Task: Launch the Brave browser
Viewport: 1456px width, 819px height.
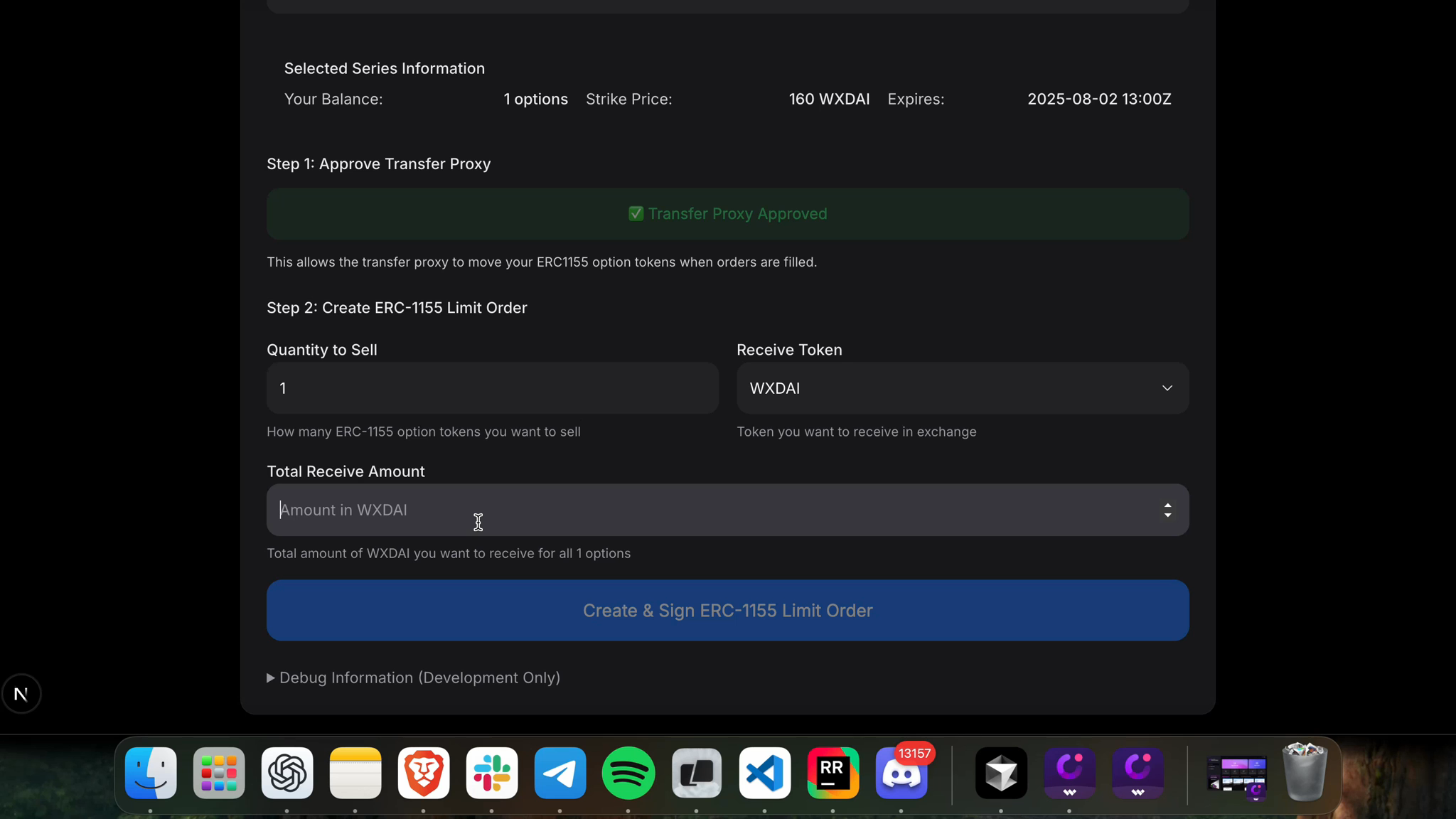Action: pos(423,773)
